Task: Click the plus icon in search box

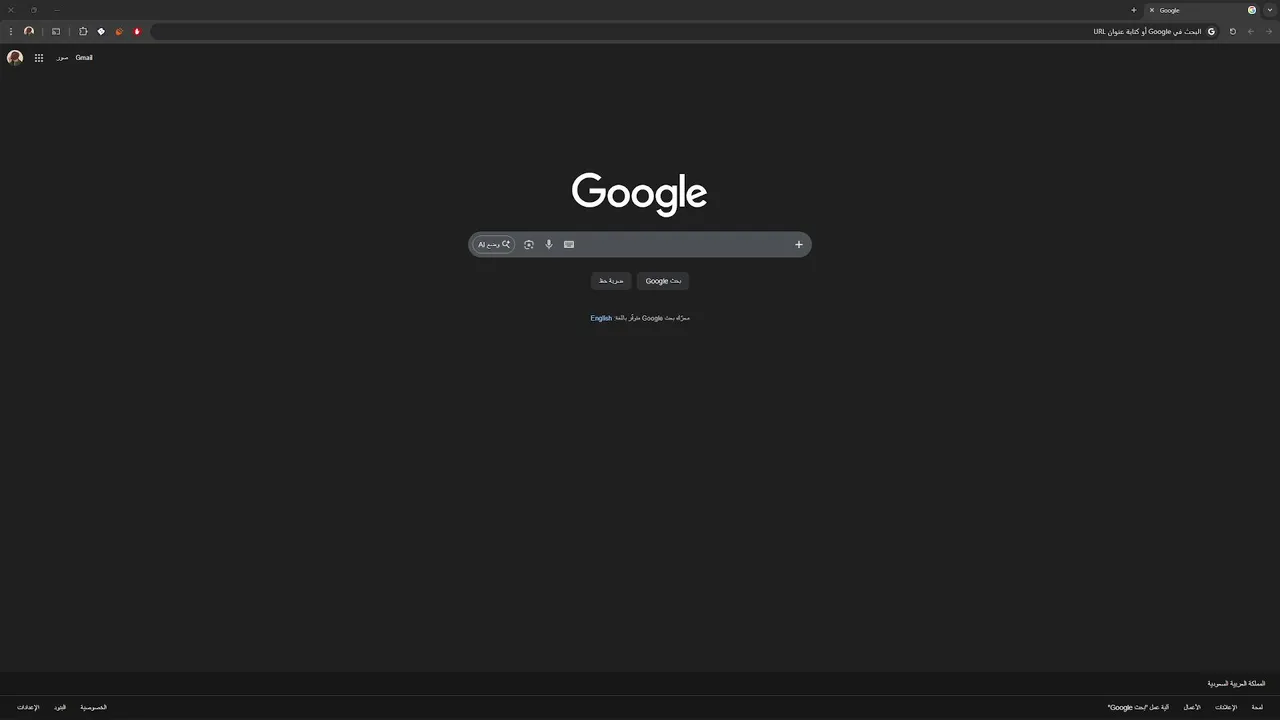Action: click(x=798, y=244)
